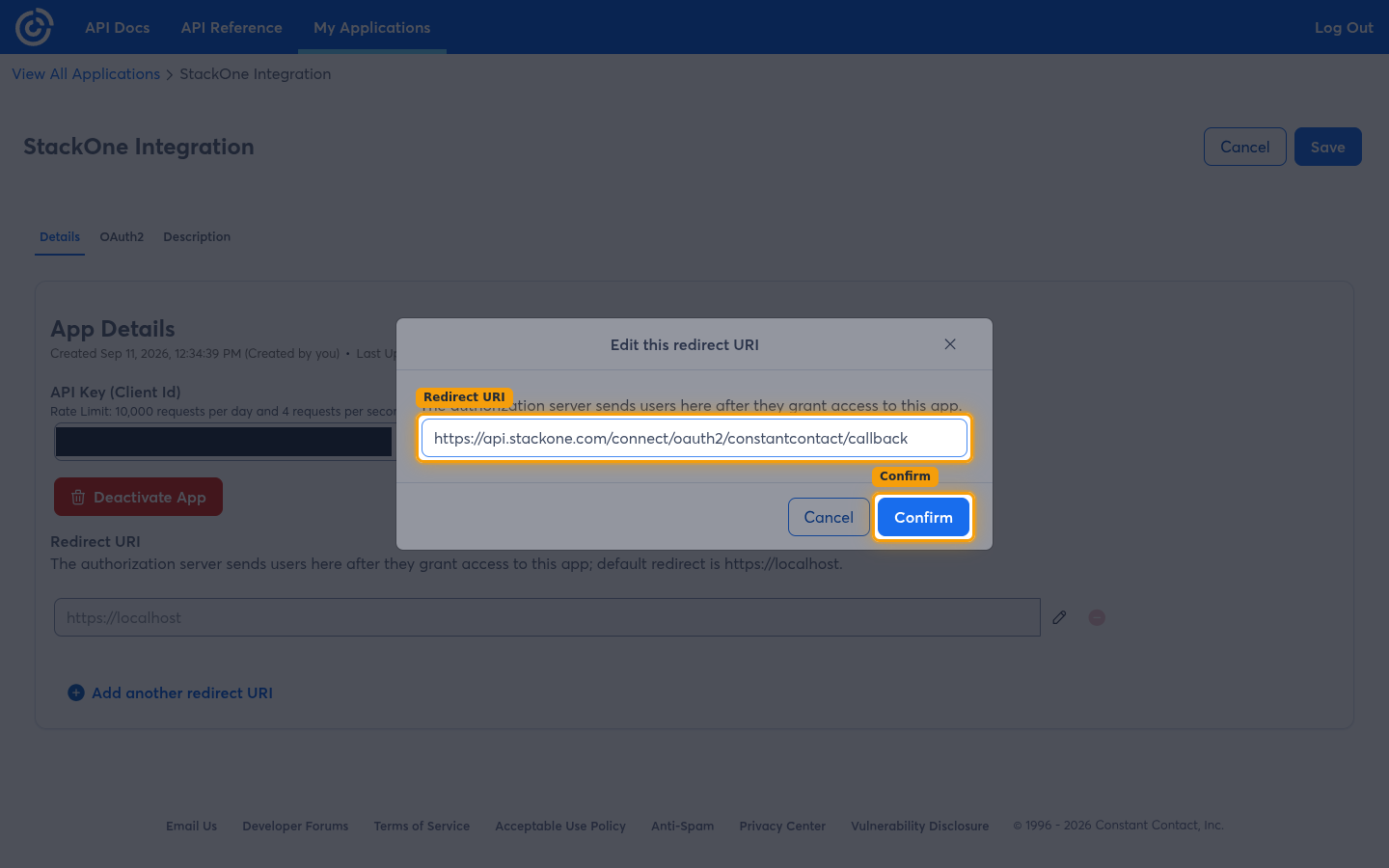Click the red remove icon beside https://localhost
Viewport: 1389px width, 868px height.
(1097, 617)
